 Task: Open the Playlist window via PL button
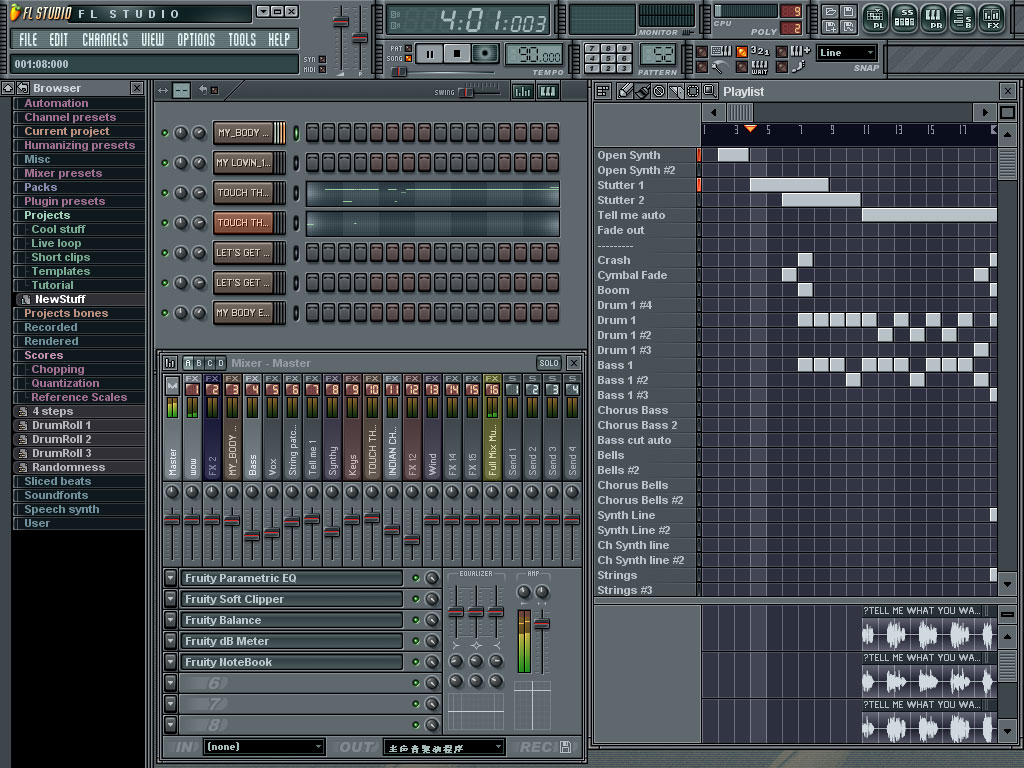pyautogui.click(x=875, y=18)
